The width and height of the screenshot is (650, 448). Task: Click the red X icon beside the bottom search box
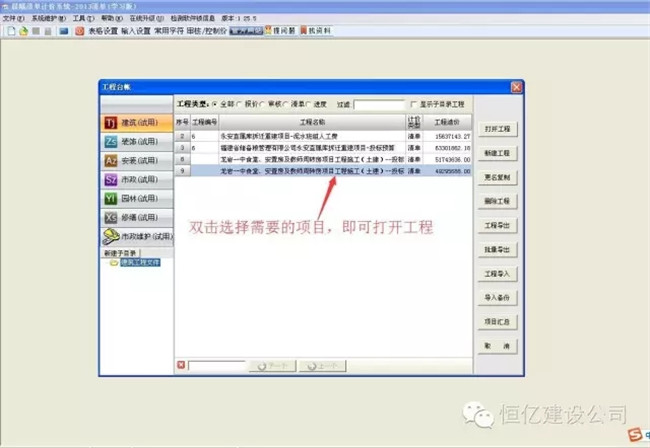pos(181,365)
